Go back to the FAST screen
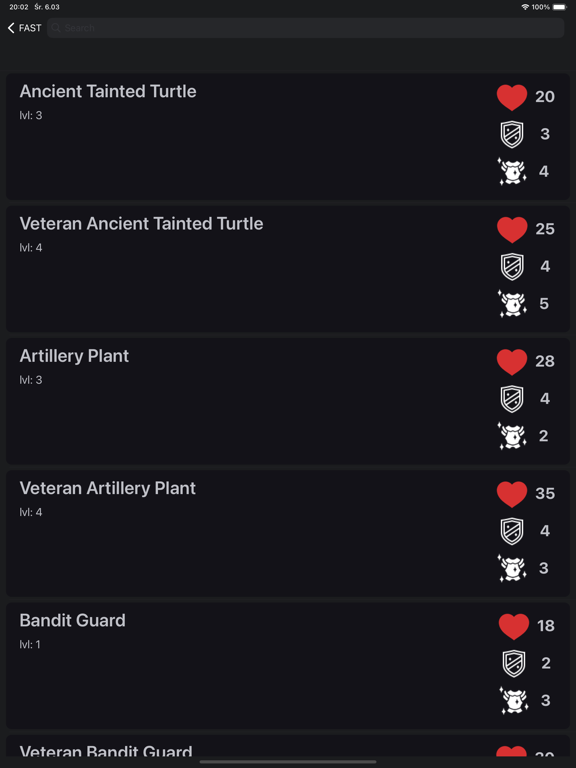The image size is (576, 768). [24, 28]
